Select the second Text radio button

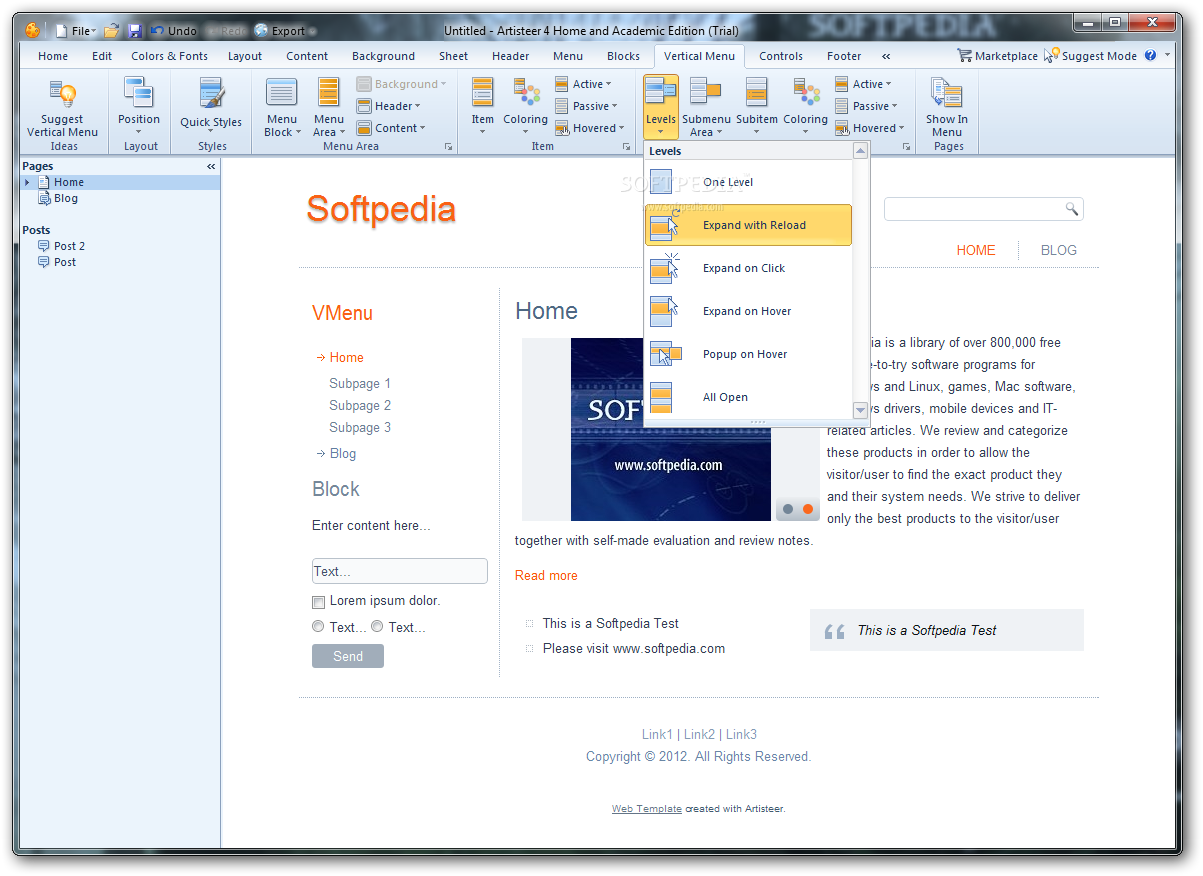tap(377, 627)
